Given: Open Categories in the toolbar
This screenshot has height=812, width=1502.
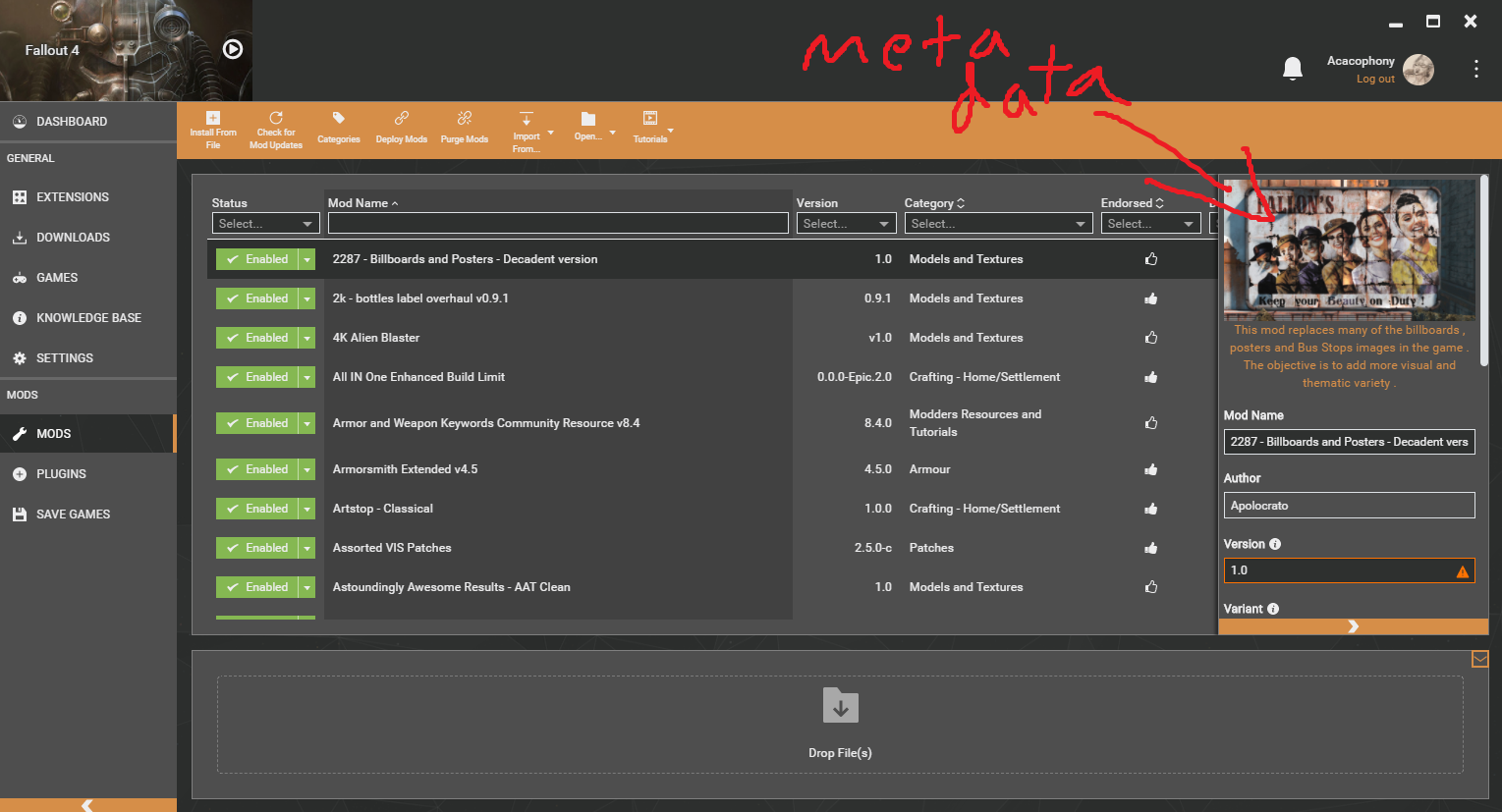Looking at the screenshot, I should [339, 129].
